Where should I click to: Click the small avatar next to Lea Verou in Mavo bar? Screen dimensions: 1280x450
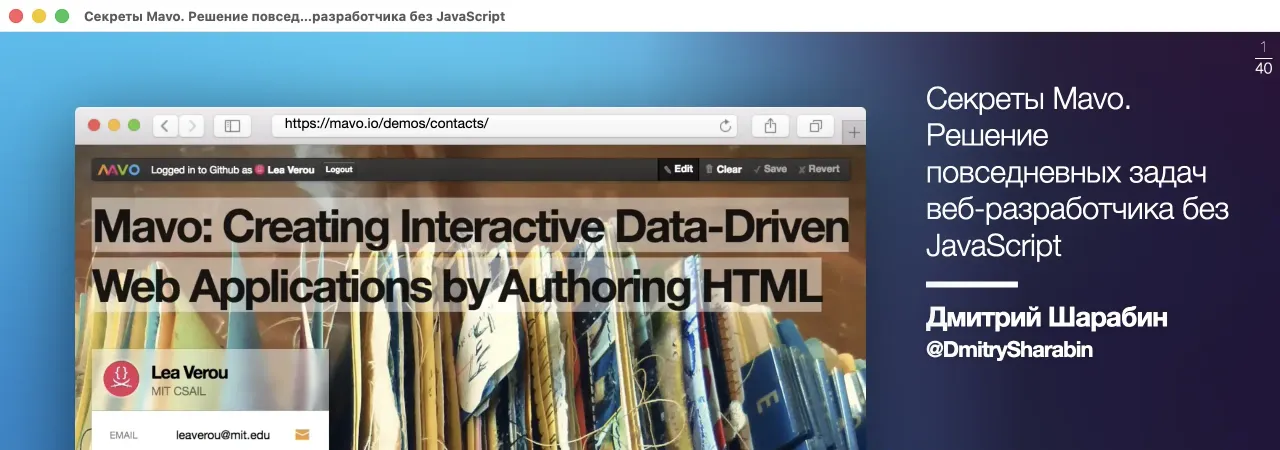click(260, 169)
